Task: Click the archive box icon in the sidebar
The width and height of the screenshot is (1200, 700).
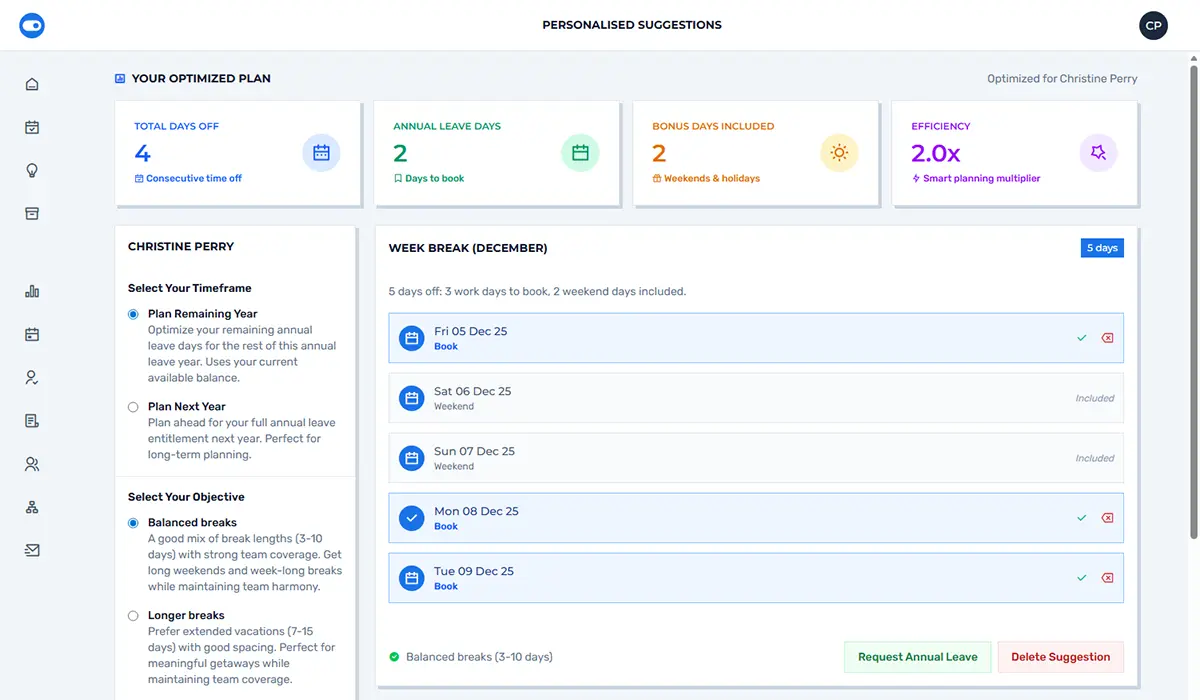Action: click(x=31, y=213)
